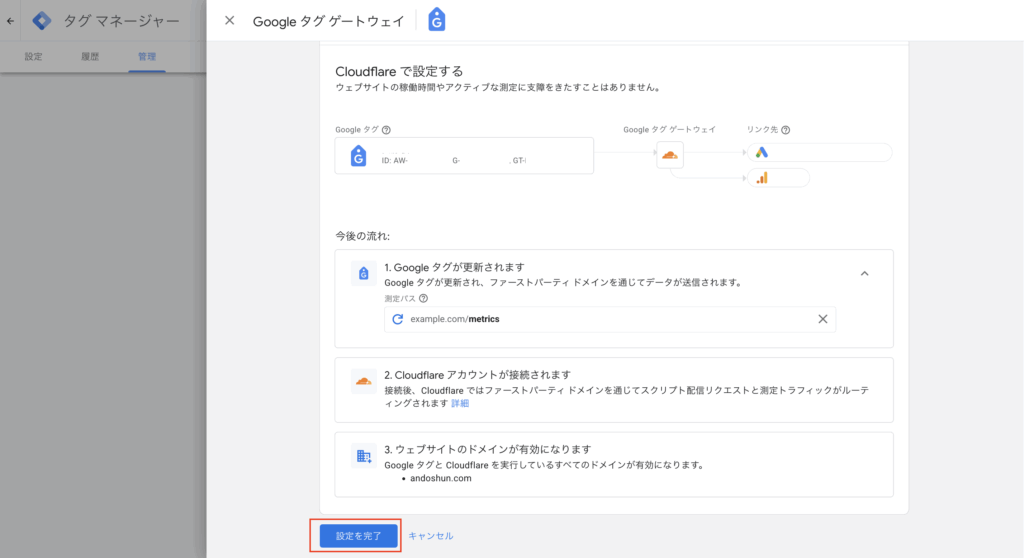Click refresh icon in measurement path field
This screenshot has width=1024, height=558.
[397, 320]
